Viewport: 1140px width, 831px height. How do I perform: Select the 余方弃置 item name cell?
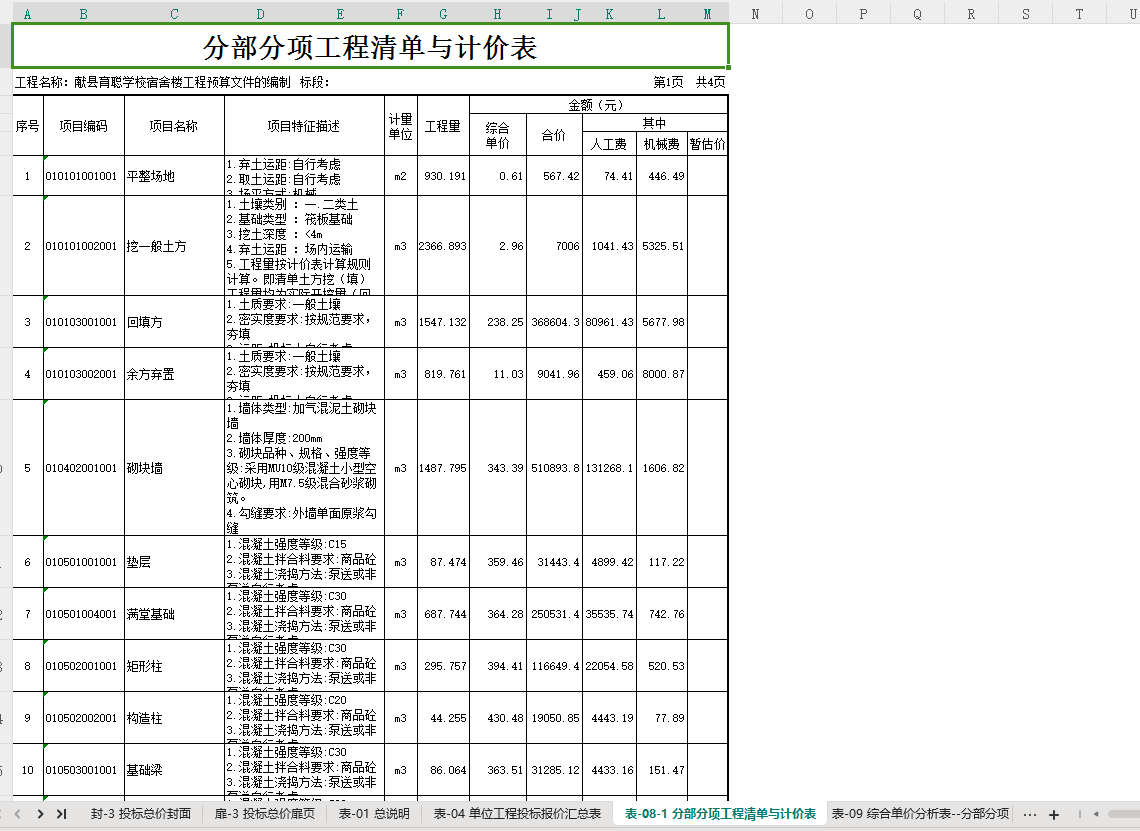click(x=174, y=374)
